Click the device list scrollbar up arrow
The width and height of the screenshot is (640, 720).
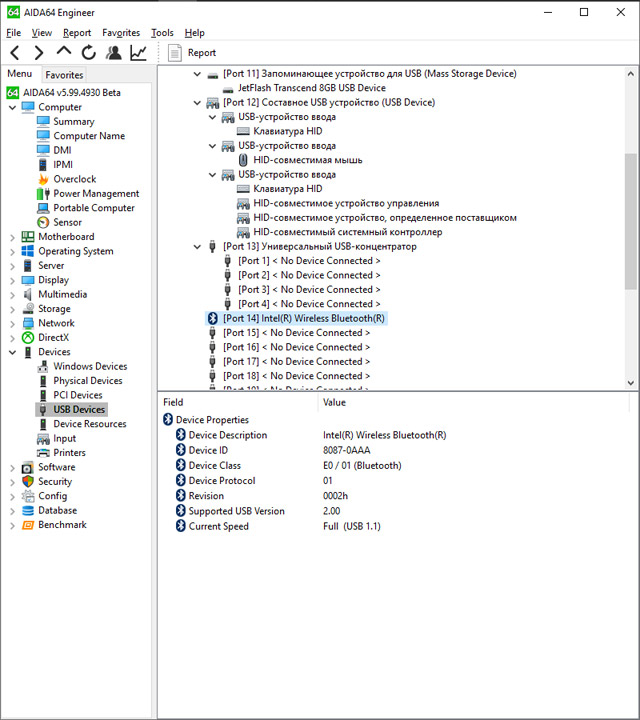coord(631,73)
